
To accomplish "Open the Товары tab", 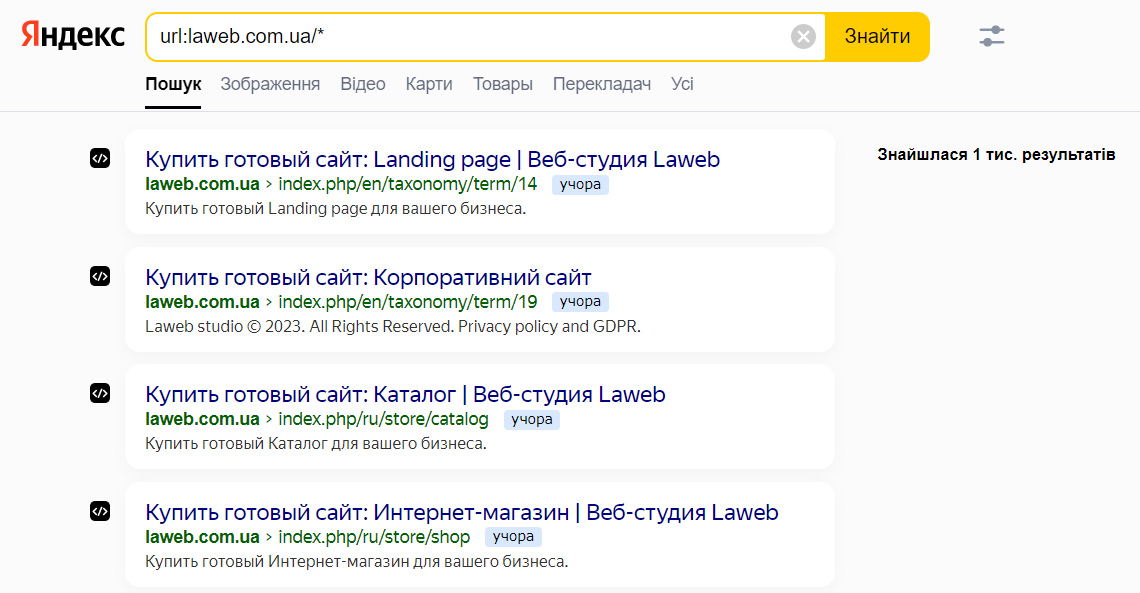I will (x=503, y=84).
